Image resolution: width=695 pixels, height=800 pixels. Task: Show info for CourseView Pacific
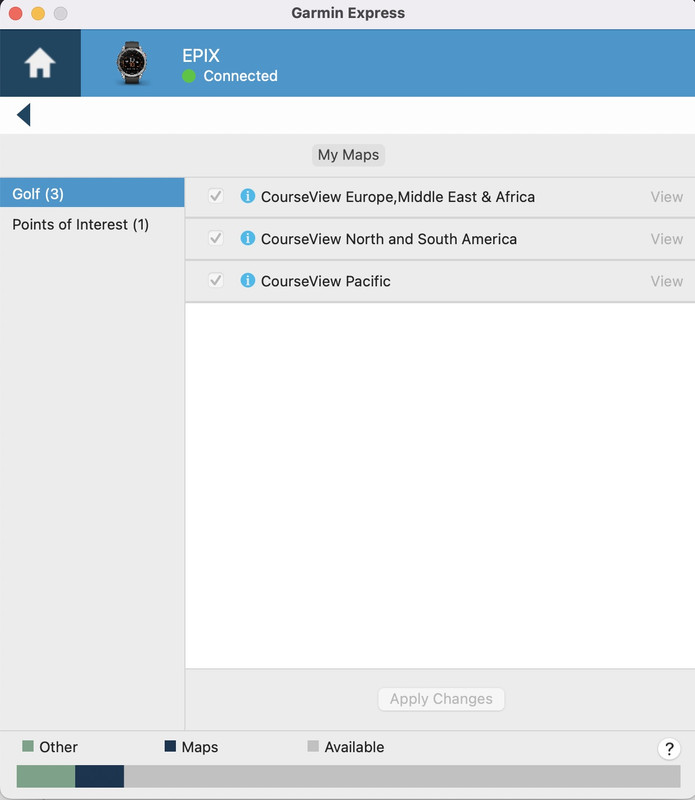[247, 280]
